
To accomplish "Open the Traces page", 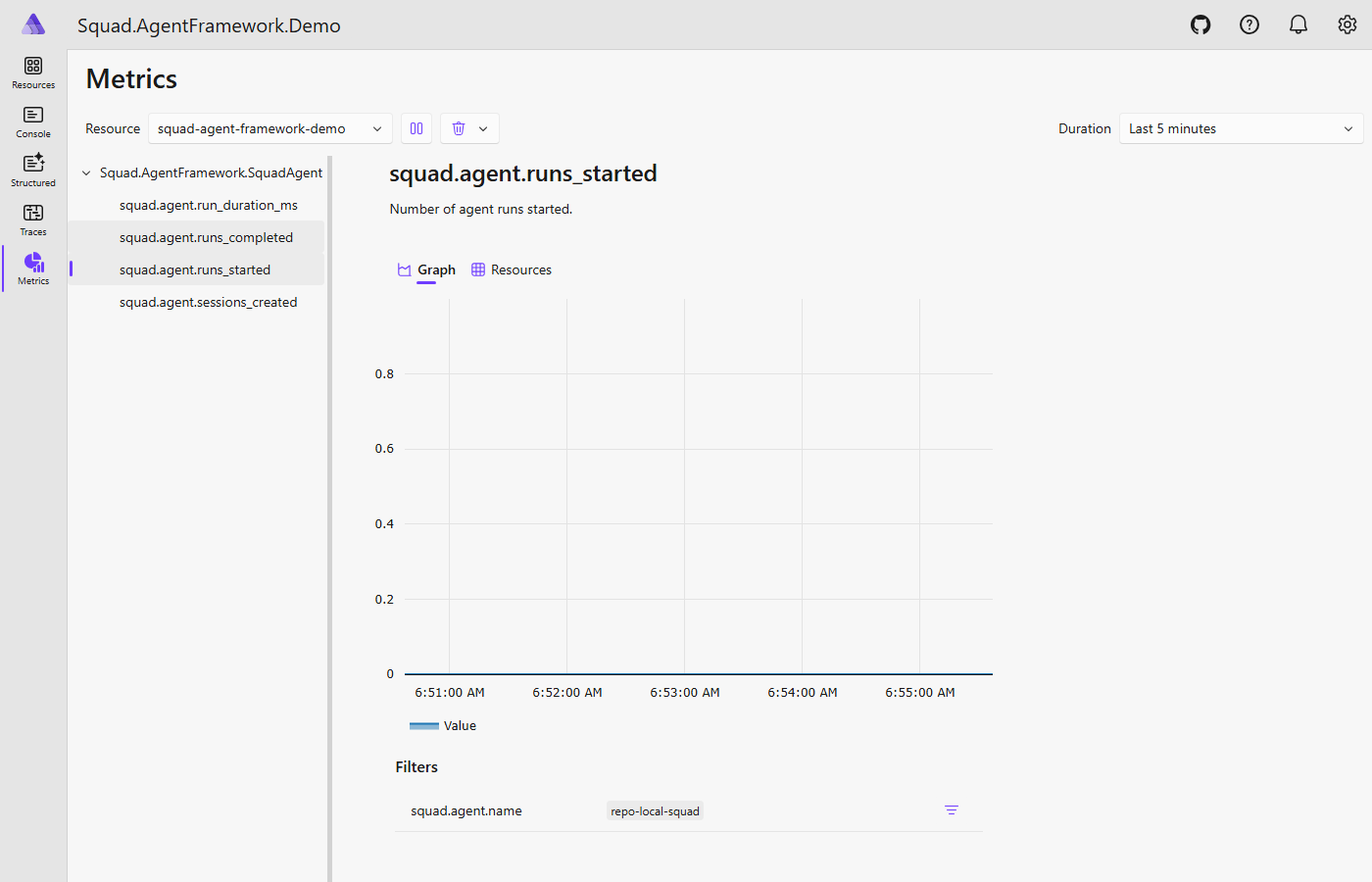I will click(x=33, y=220).
